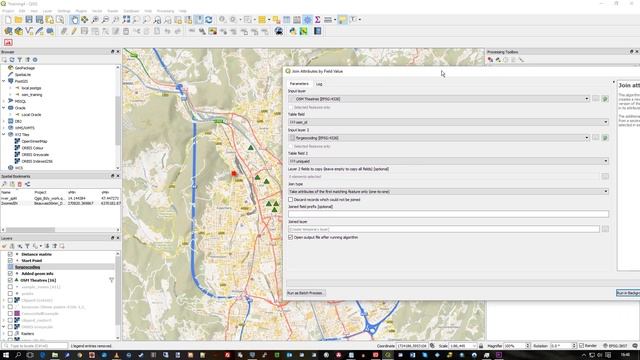Switch to the Log tab
Viewport: 640px width, 360px height.
(319, 84)
